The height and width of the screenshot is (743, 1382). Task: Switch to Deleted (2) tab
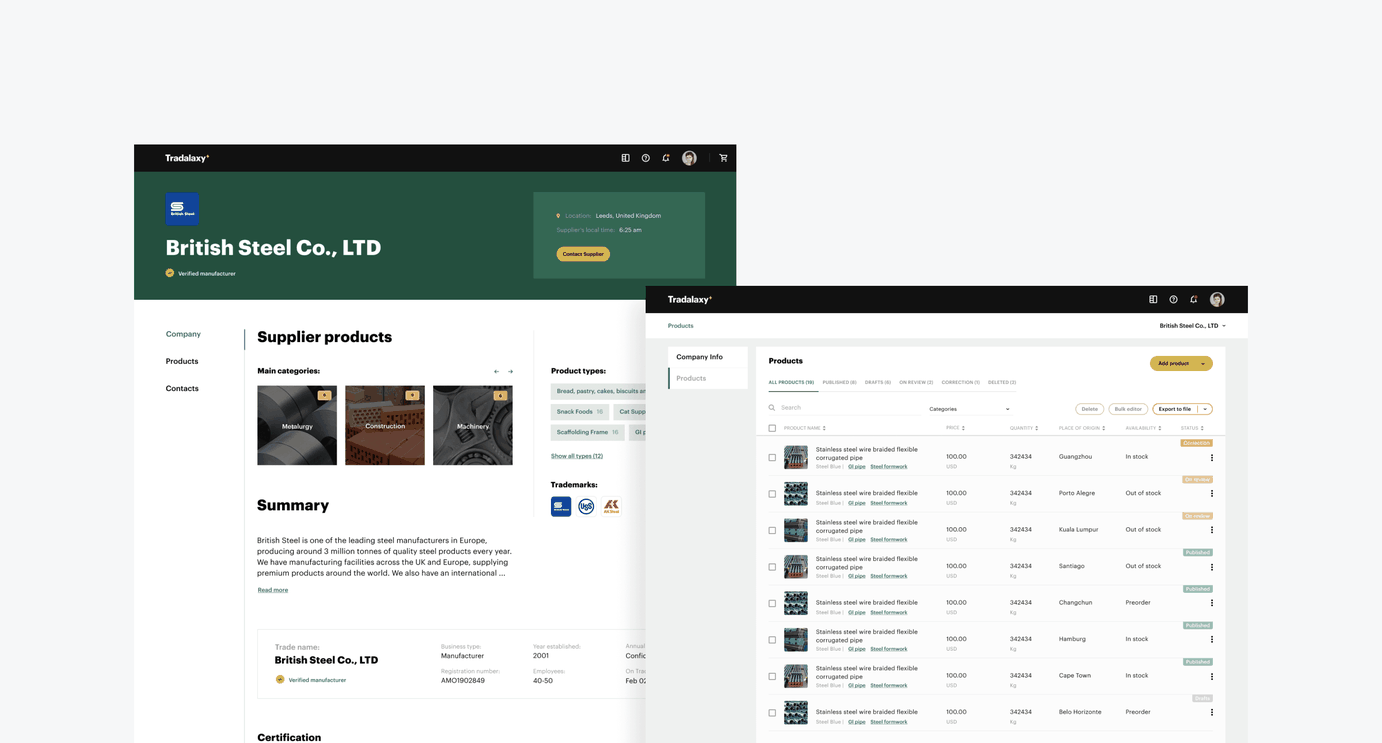(1002, 382)
